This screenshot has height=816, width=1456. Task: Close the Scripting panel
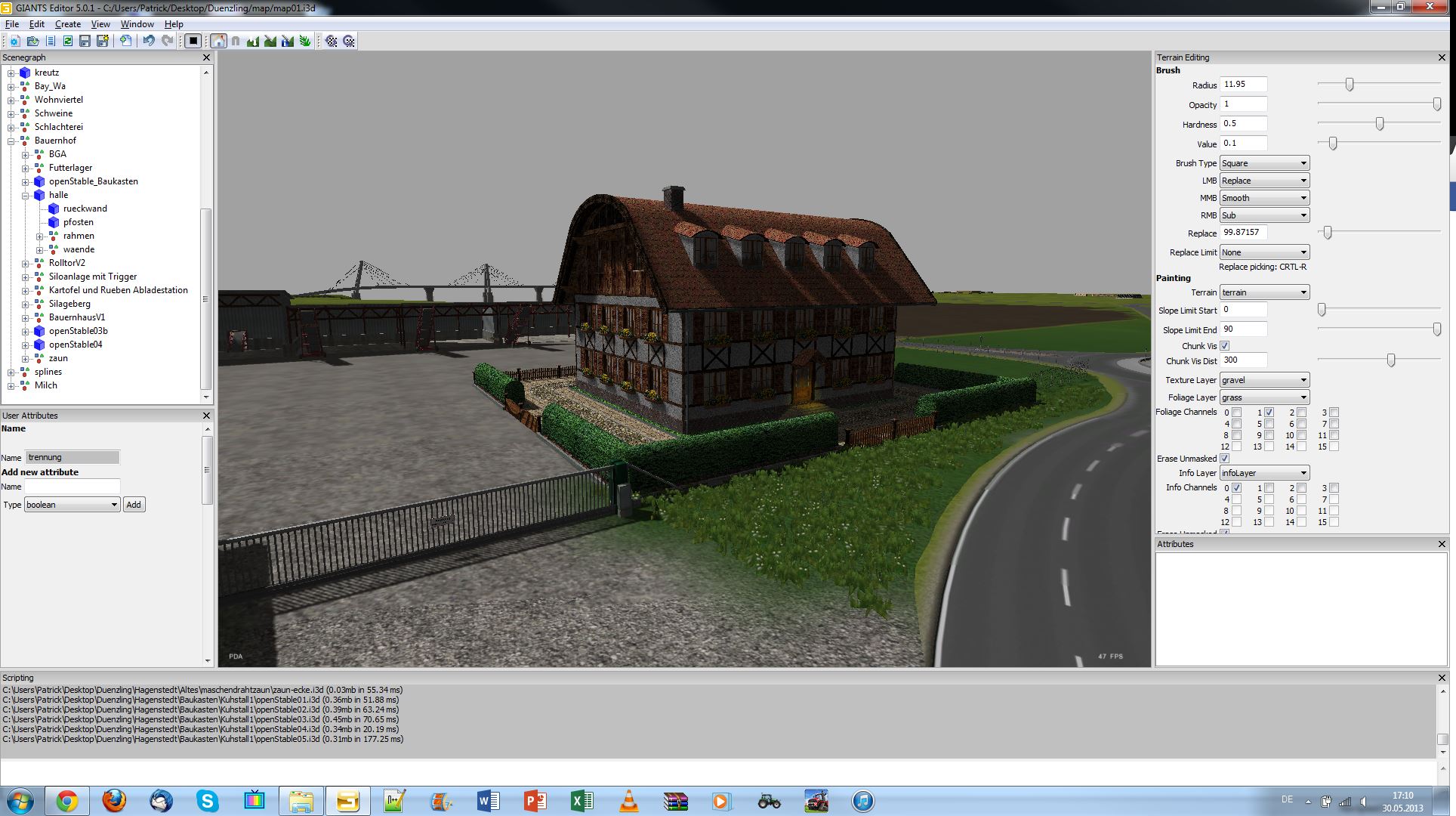pyautogui.click(x=1442, y=678)
